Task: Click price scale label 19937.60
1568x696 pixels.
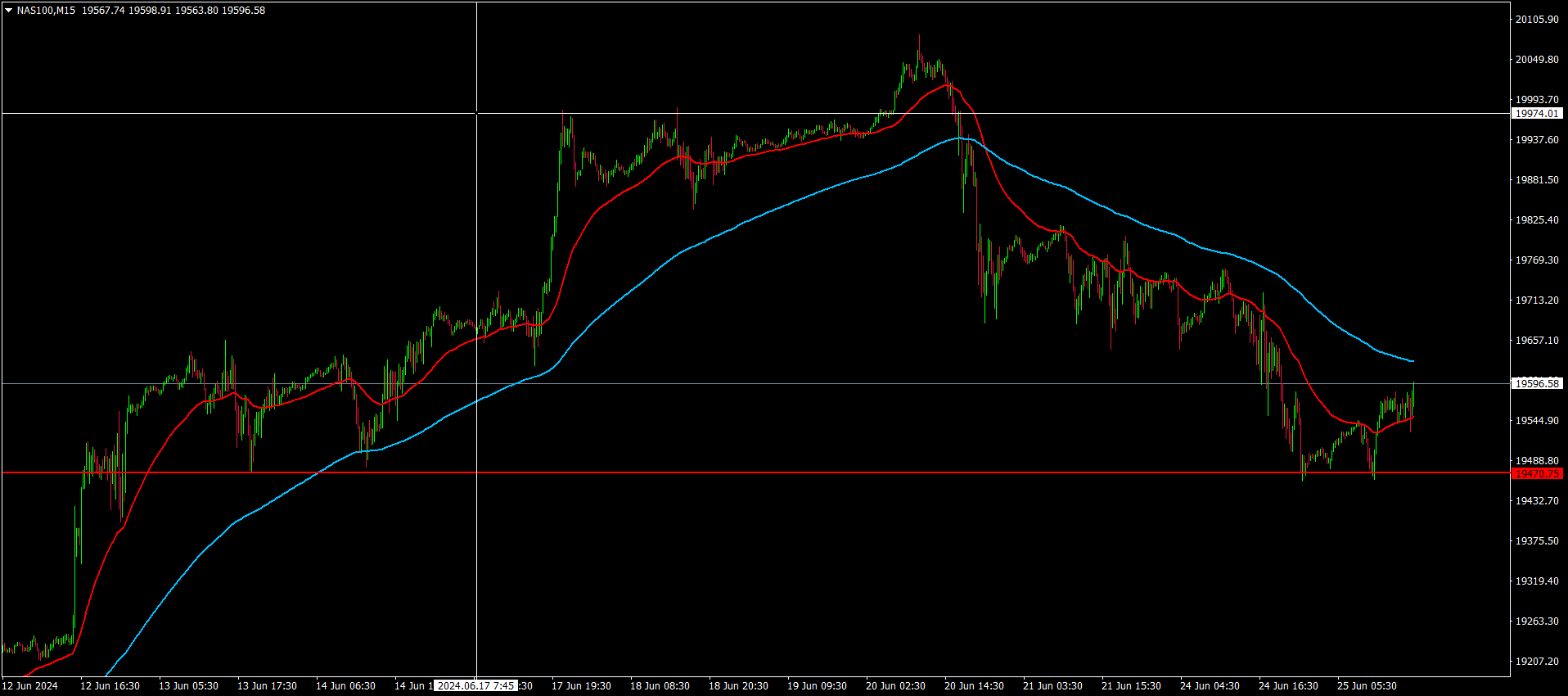Action: pyautogui.click(x=1537, y=139)
